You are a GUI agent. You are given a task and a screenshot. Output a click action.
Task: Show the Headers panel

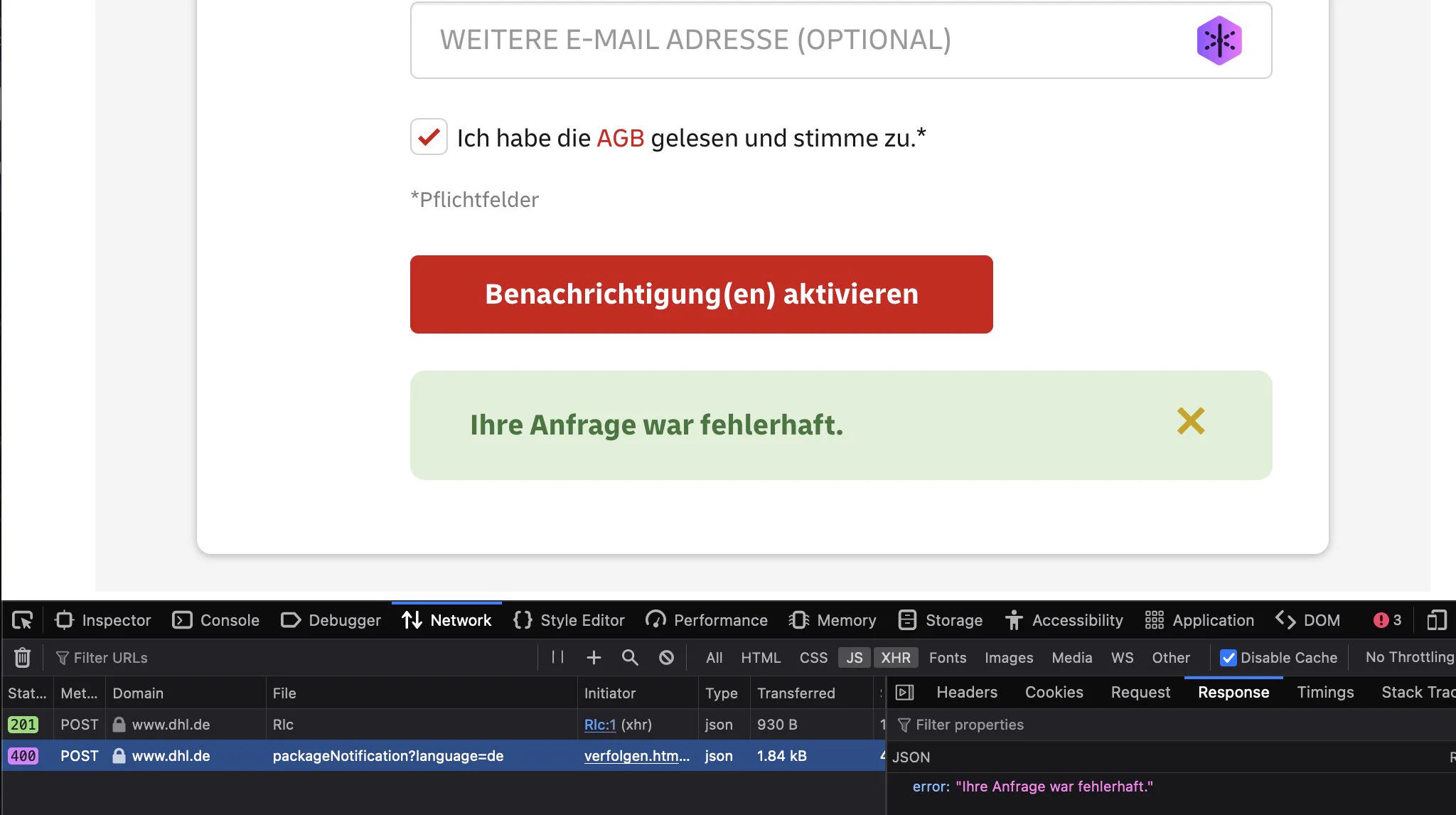(x=967, y=692)
